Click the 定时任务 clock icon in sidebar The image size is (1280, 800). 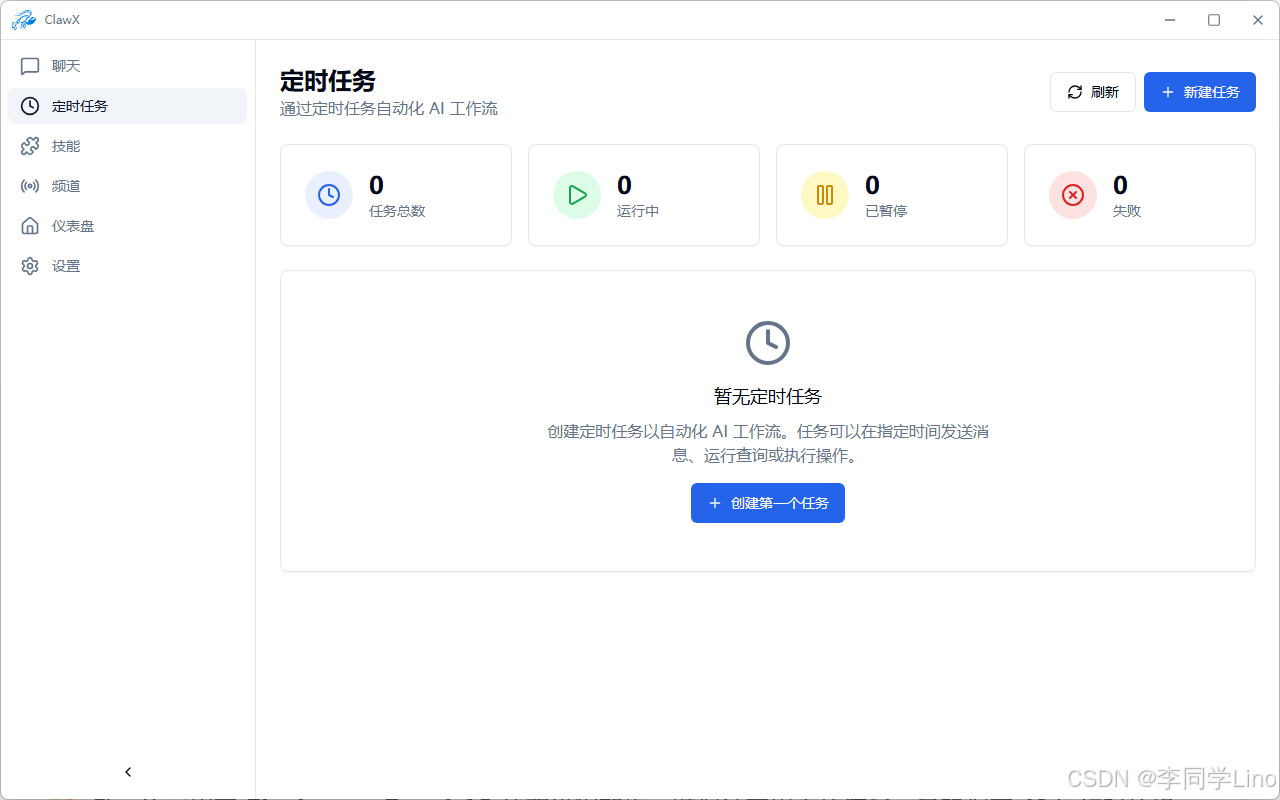30,105
